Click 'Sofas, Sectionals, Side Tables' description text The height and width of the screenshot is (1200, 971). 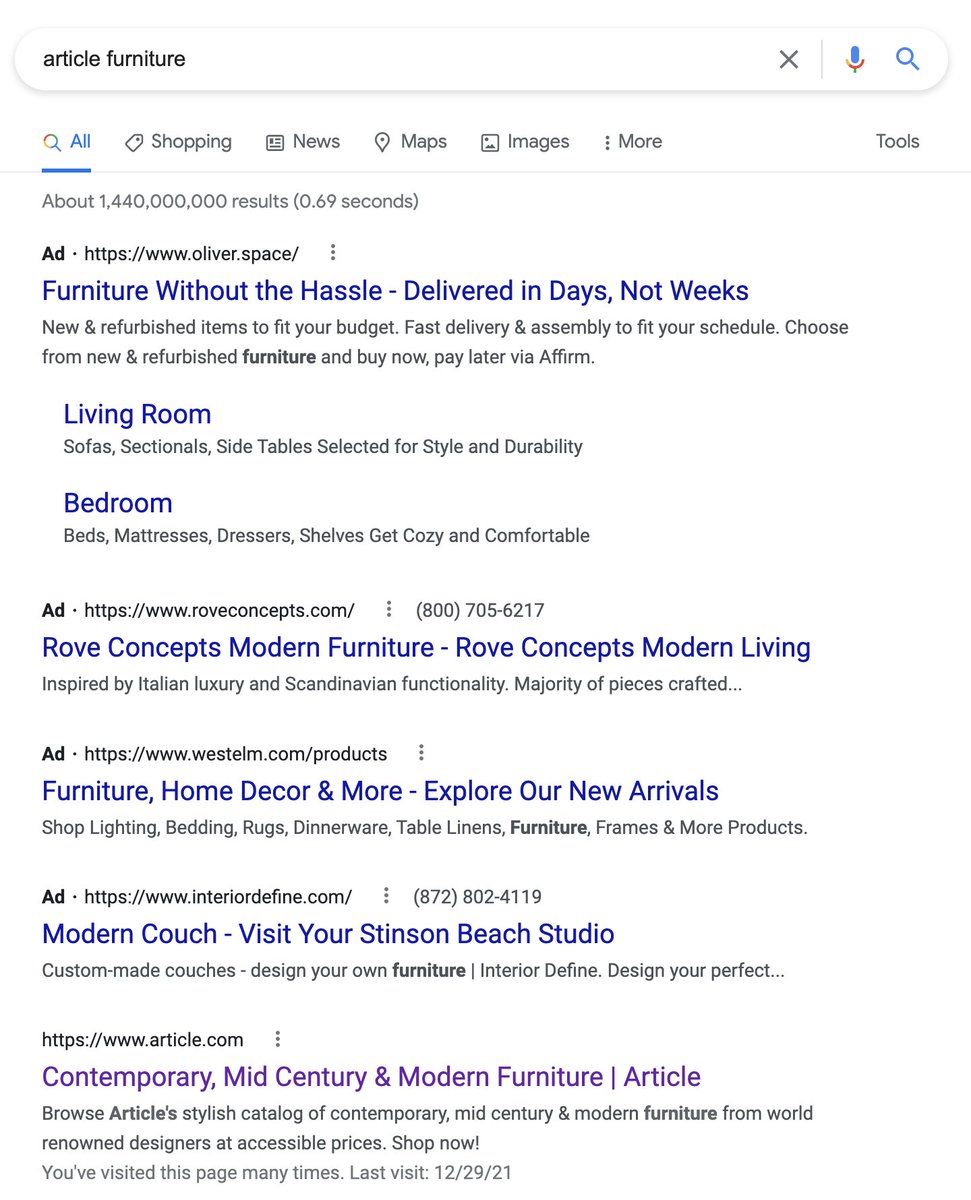(323, 447)
